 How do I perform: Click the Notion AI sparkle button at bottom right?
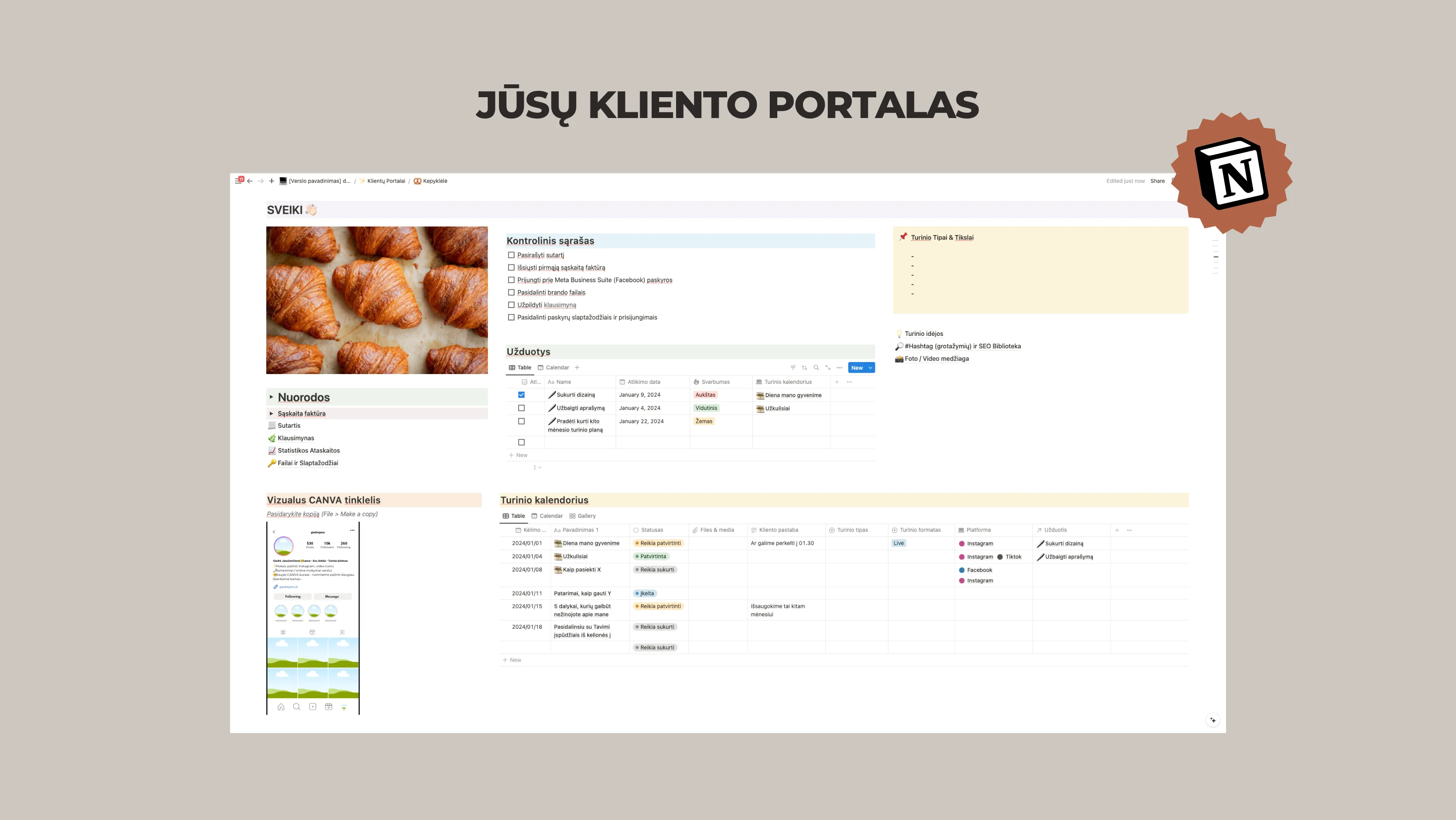tap(1213, 720)
